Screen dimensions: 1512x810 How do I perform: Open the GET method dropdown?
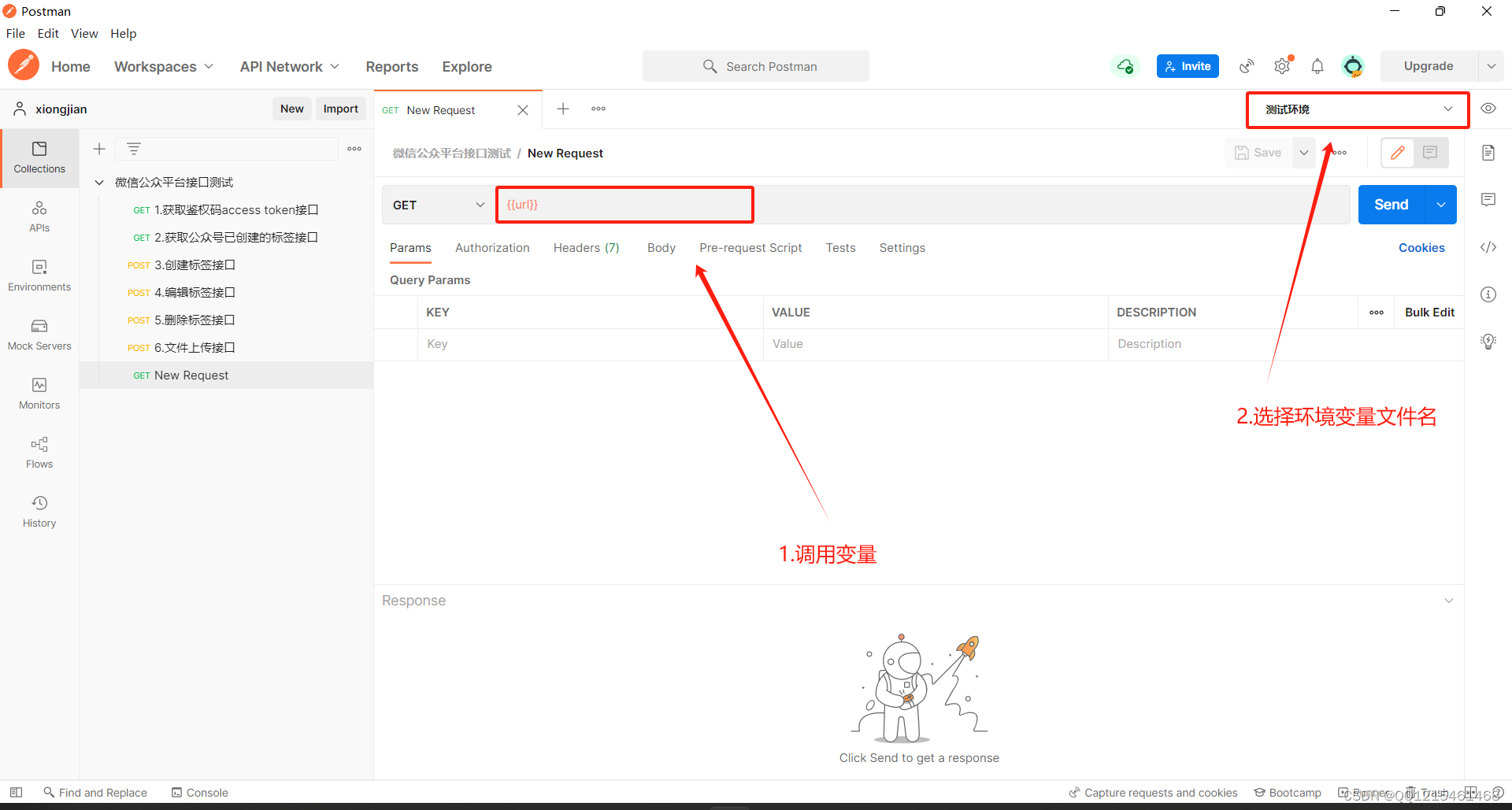point(438,205)
